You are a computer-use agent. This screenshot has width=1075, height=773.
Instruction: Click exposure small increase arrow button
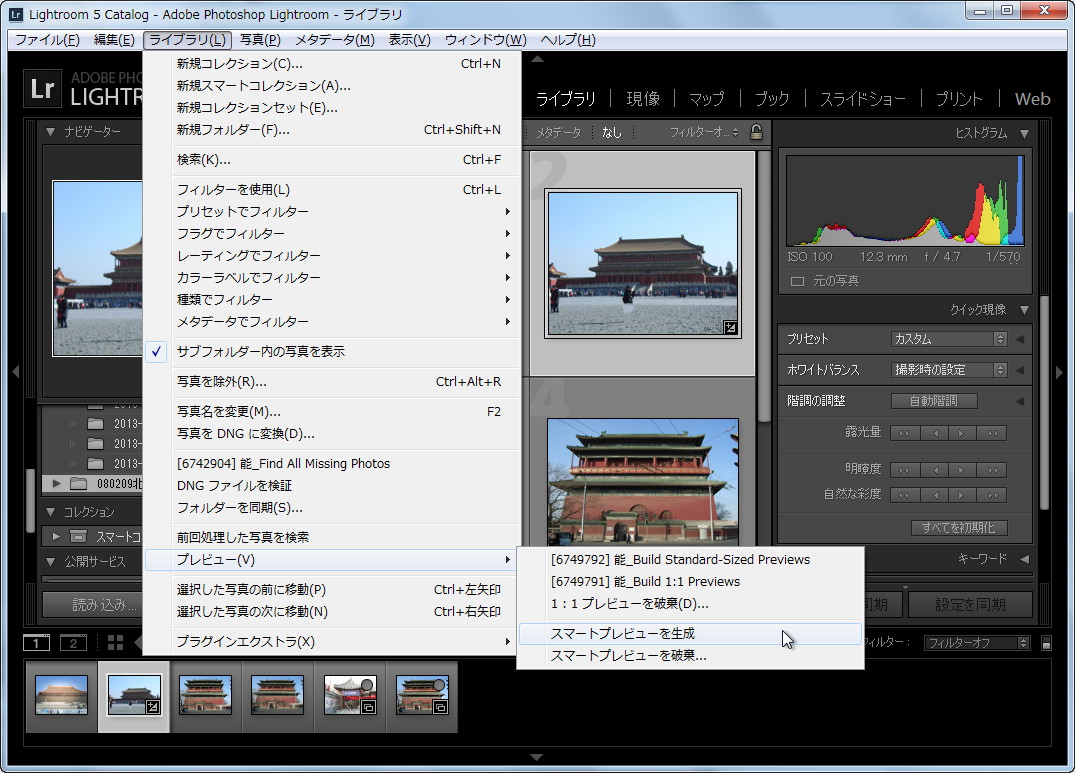(963, 433)
